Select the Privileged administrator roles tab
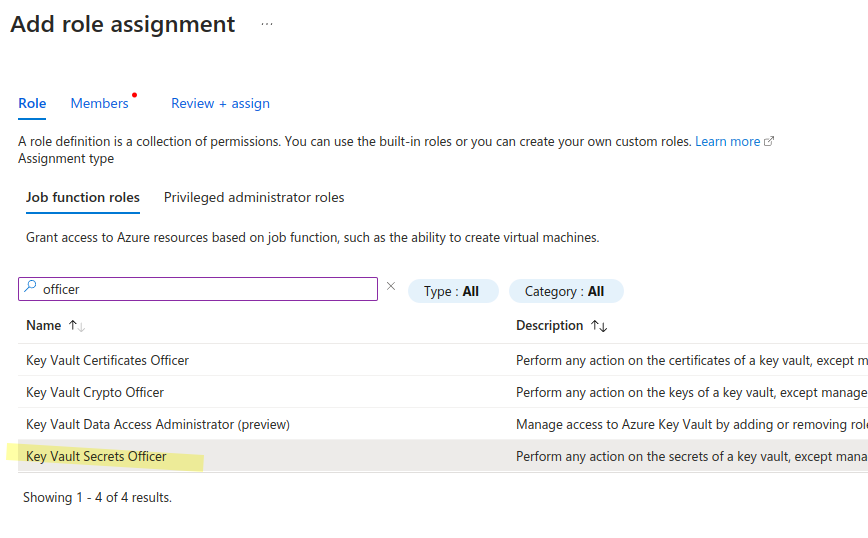This screenshot has width=868, height=538. pos(254,198)
